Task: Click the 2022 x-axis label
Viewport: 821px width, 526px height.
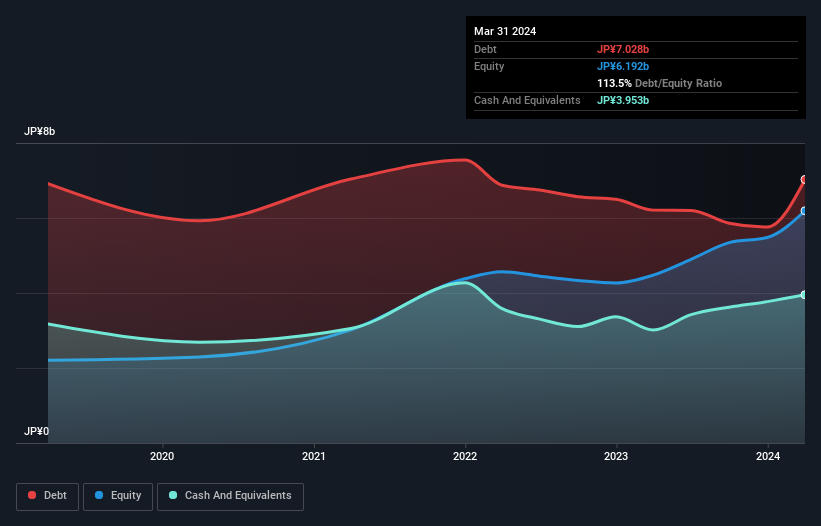Action: [x=465, y=456]
